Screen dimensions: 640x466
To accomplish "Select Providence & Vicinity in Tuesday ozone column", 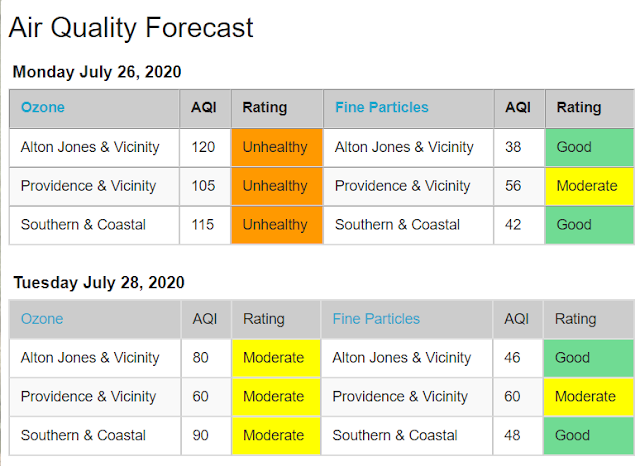I will point(89,397).
